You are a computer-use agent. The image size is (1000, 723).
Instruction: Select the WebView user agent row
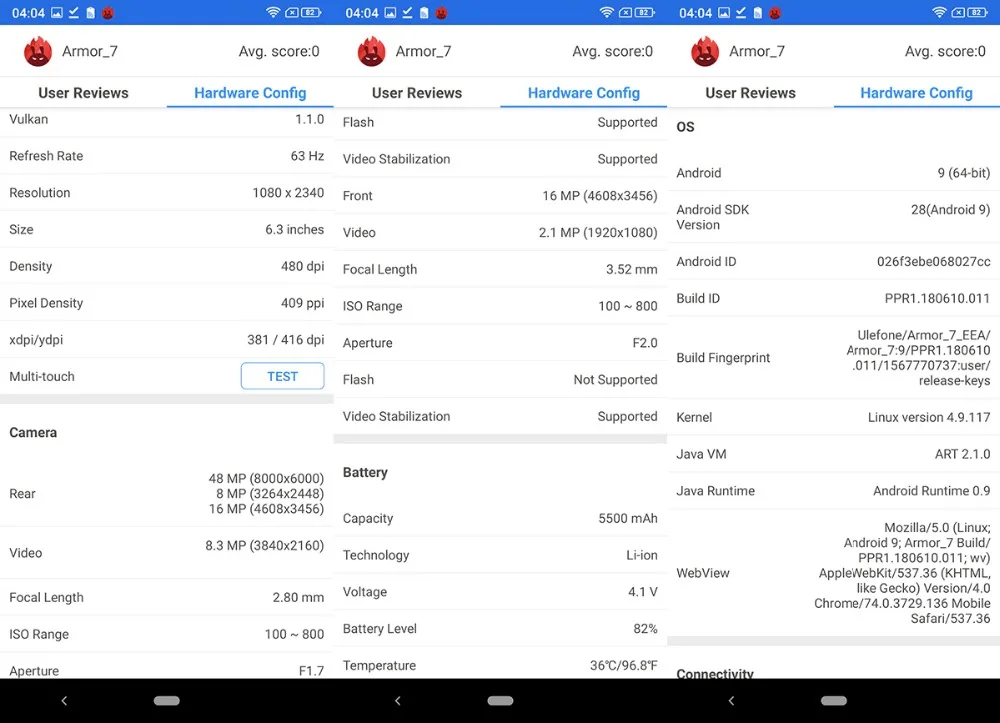834,573
